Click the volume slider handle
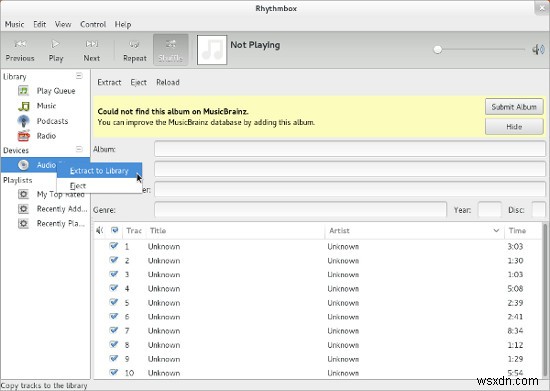 [437, 49]
